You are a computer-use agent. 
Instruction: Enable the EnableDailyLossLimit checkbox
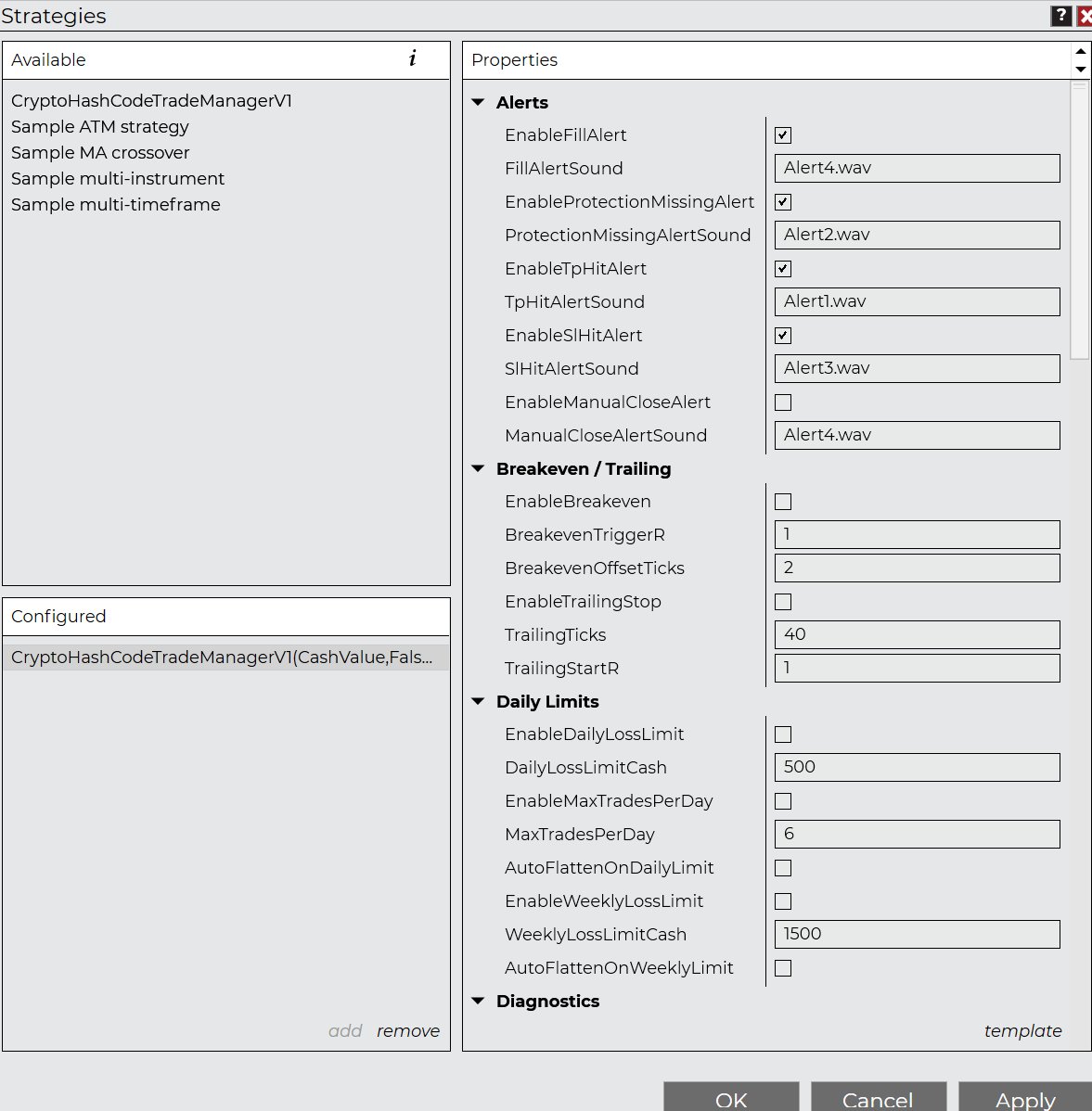coord(783,734)
